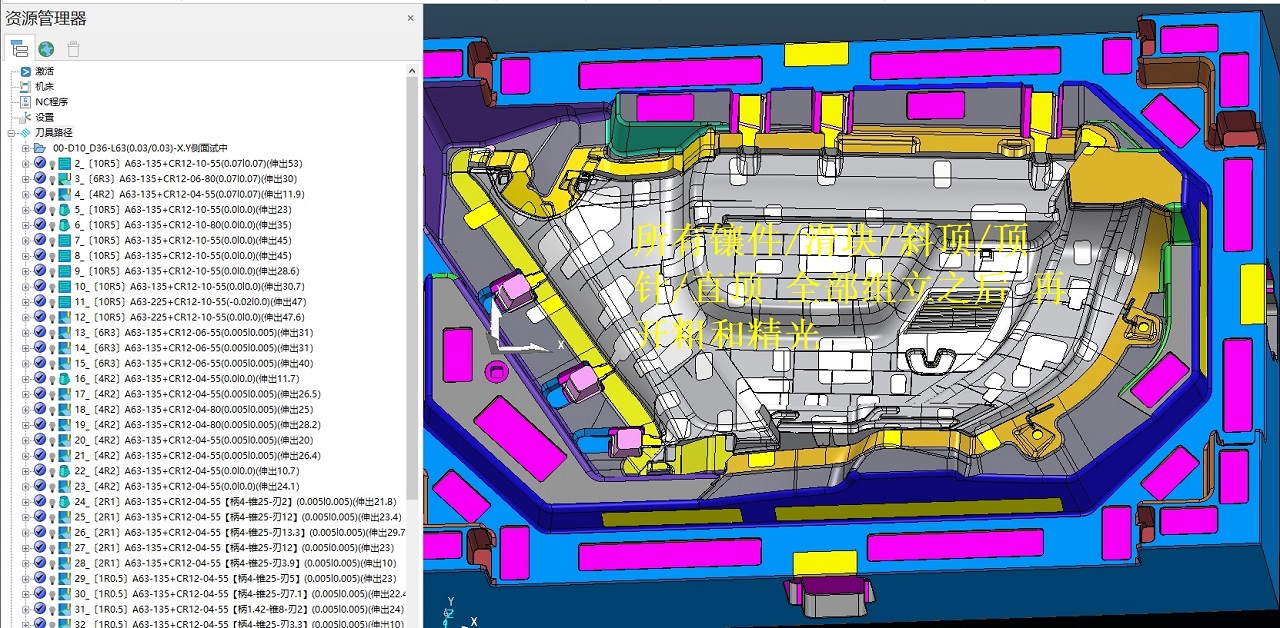Image resolution: width=1280 pixels, height=628 pixels.
Task: Switch to the explorer tree view tab
Action: 19,47
